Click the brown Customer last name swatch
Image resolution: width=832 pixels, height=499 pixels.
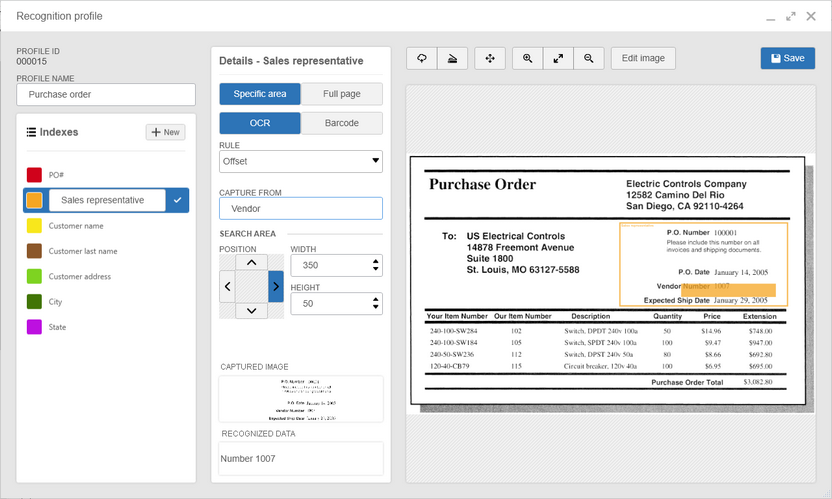click(34, 251)
